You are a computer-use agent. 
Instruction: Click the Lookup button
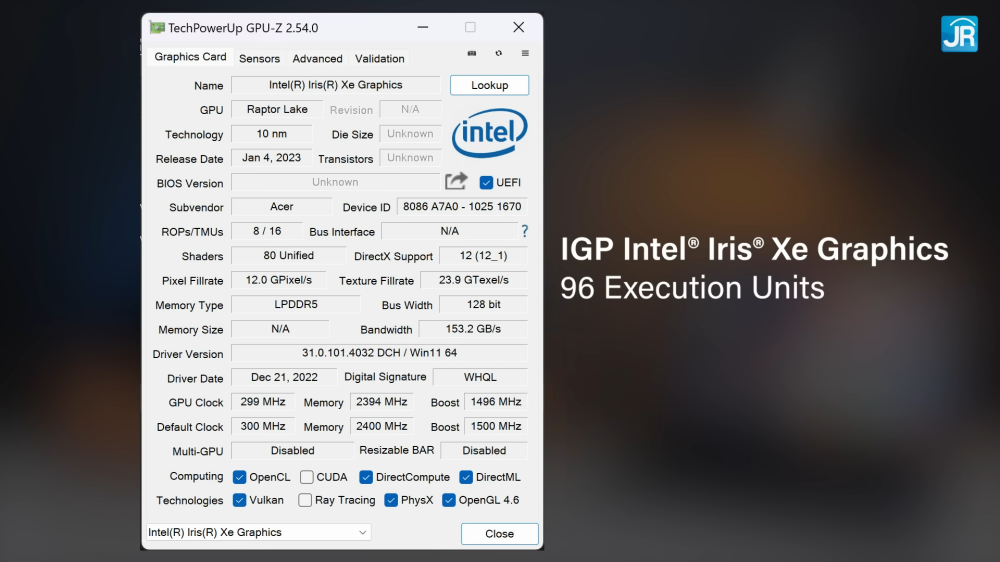tap(490, 85)
